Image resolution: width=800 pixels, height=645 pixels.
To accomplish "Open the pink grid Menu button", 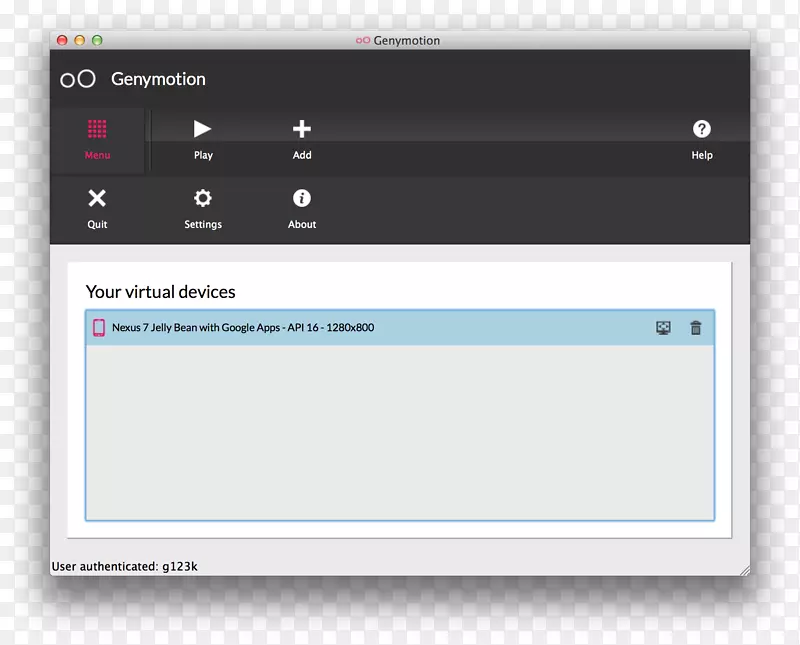I will (x=97, y=139).
